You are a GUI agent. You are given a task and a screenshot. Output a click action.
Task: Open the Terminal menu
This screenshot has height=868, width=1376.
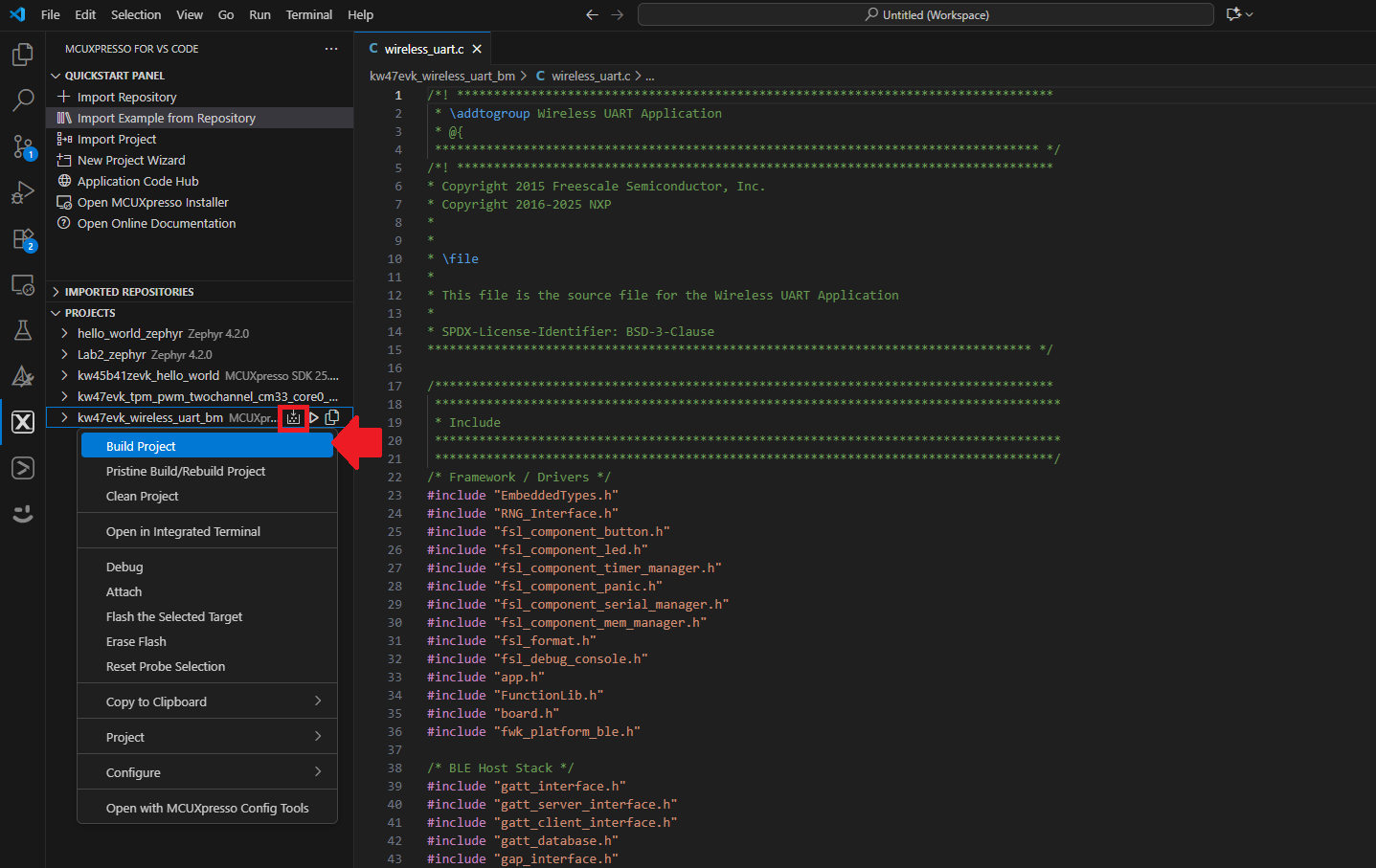click(308, 14)
